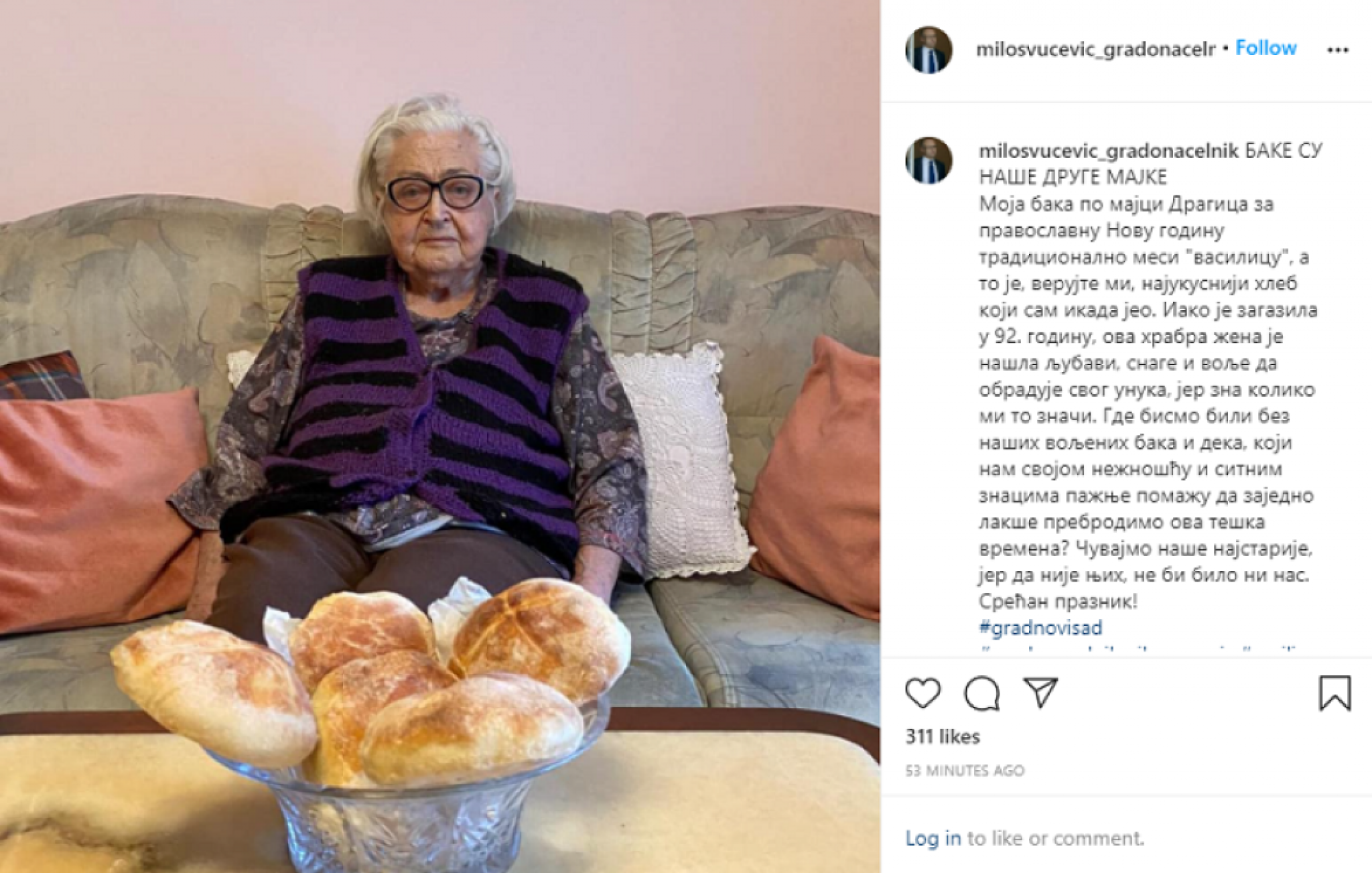The height and width of the screenshot is (873, 1372).
Task: Follow the milosvucevic_gradonacelnik account
Action: point(1265,48)
